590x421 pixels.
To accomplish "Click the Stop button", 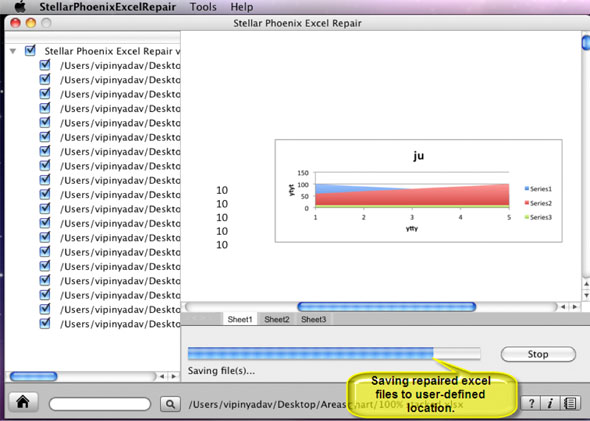I will (538, 354).
